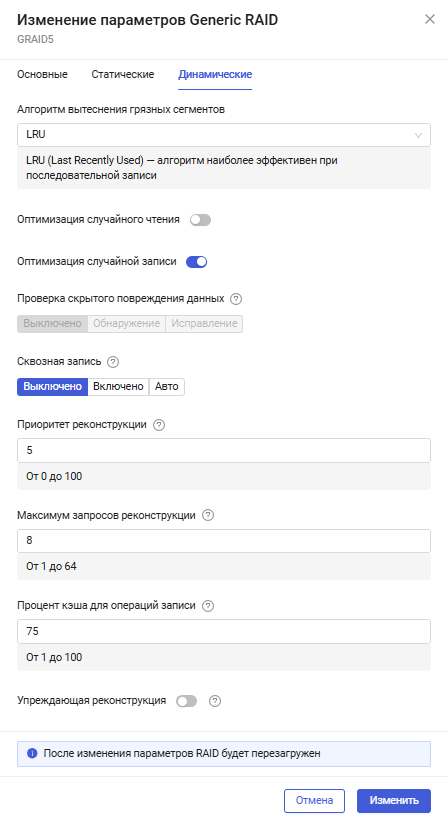Click the Приоритет реконструкции input field
The width and height of the screenshot is (448, 824).
pyautogui.click(x=224, y=450)
